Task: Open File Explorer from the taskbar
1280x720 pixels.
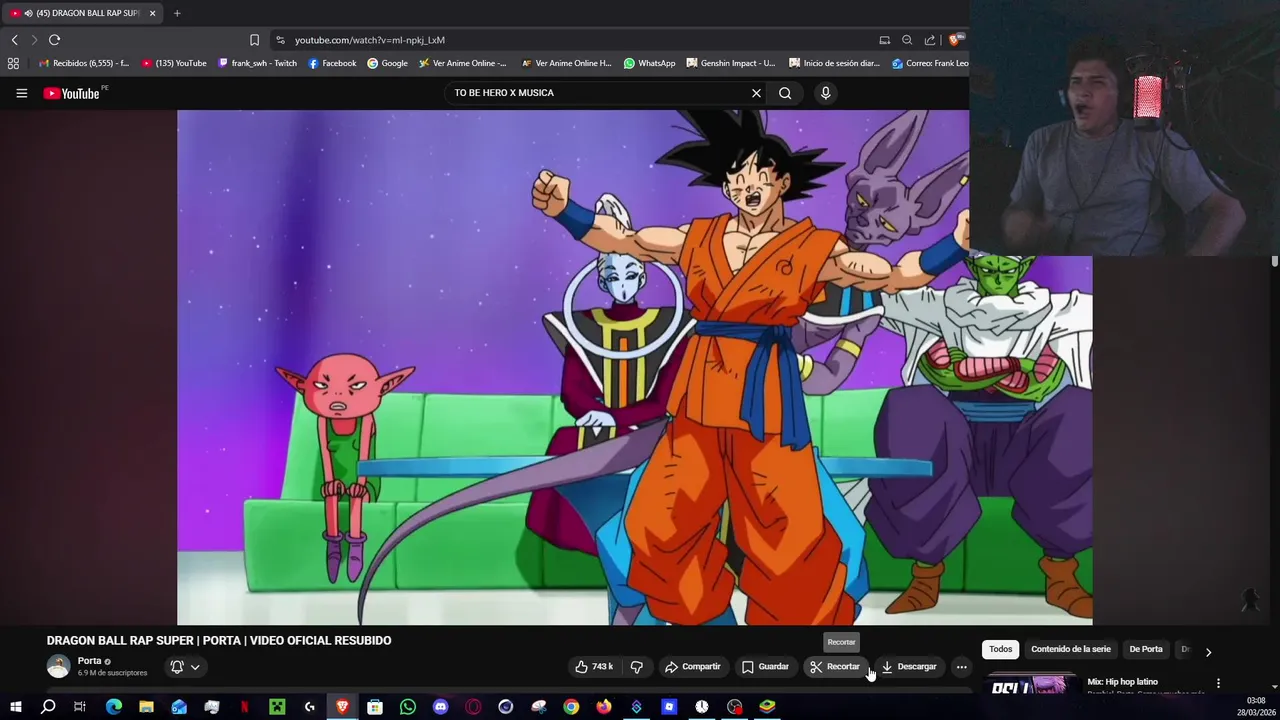Action: tap(146, 707)
